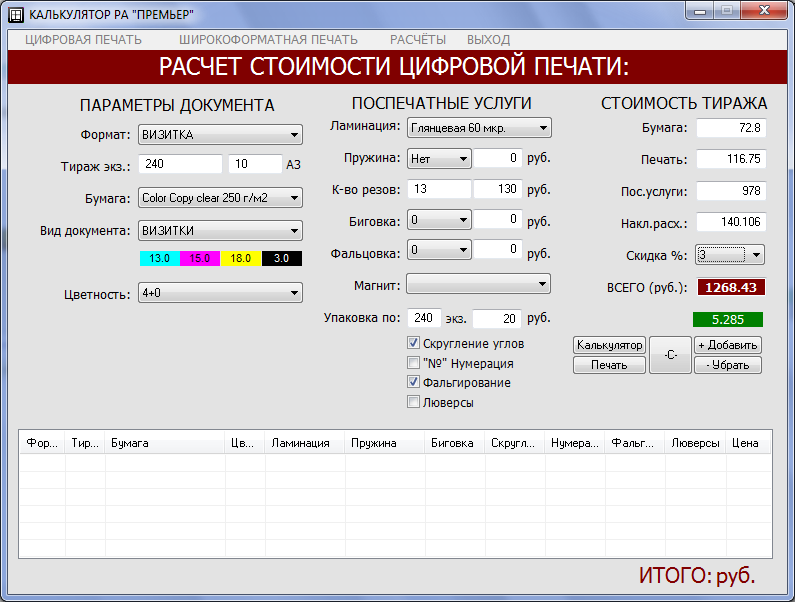Click the Ламинация column header in table
Image resolution: width=795 pixels, height=602 pixels.
(x=304, y=443)
